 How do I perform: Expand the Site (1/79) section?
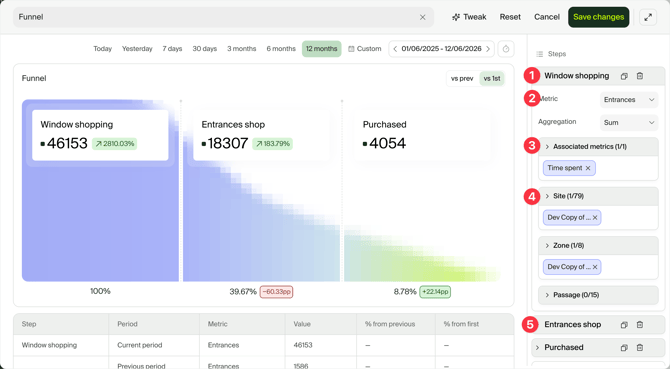(x=598, y=196)
